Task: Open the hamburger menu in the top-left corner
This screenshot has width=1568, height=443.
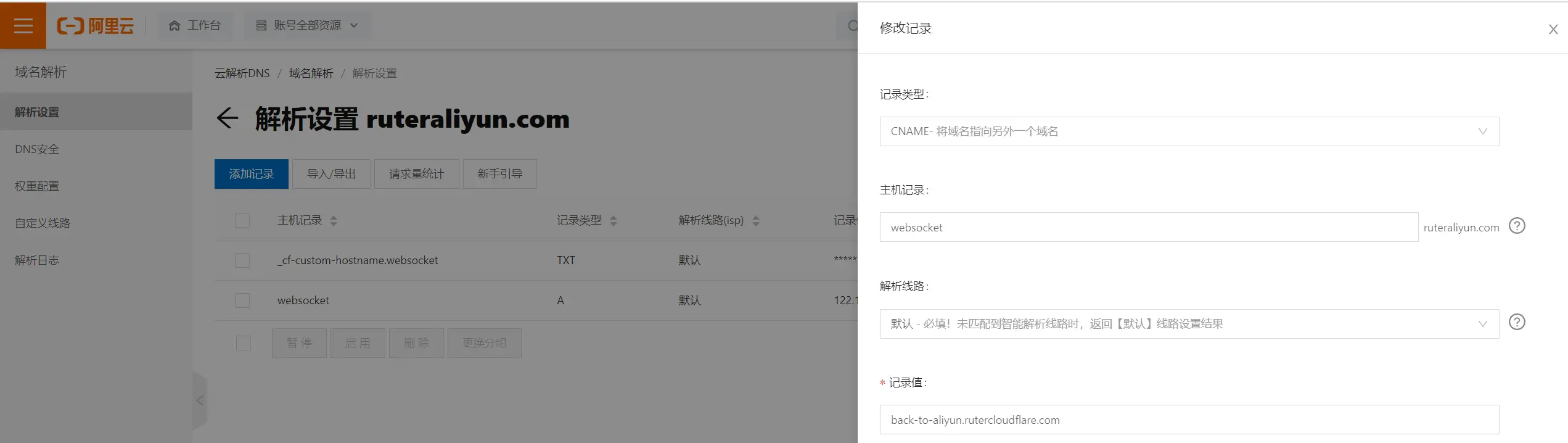Action: click(23, 25)
